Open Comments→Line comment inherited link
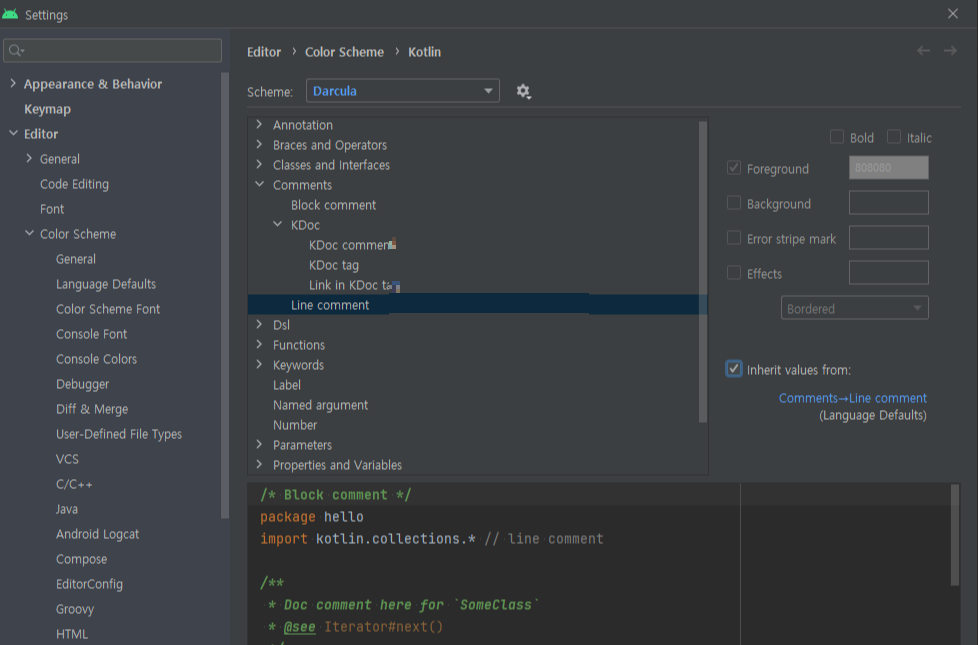Viewport: 978px width, 645px height. pos(853,398)
